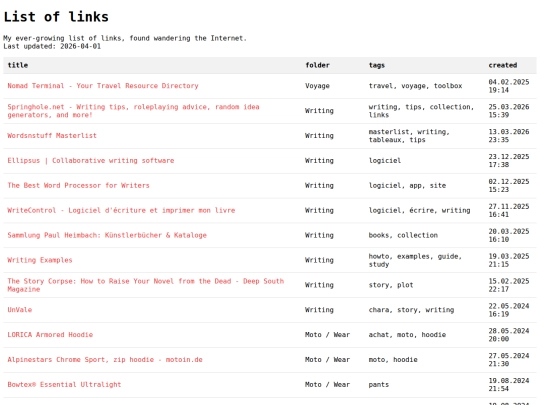This screenshot has height=405, width=540.
Task: Click the date 27.11.2025 16:41
Action: 509,210
